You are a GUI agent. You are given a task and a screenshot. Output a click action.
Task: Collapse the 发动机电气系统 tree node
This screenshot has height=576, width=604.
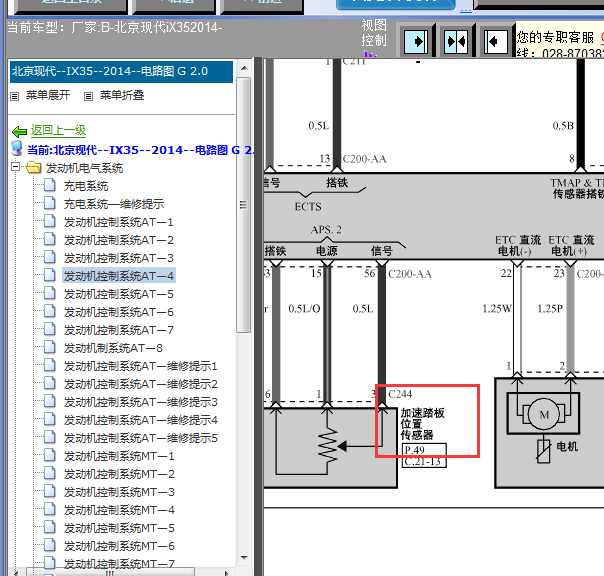pyautogui.click(x=15, y=167)
